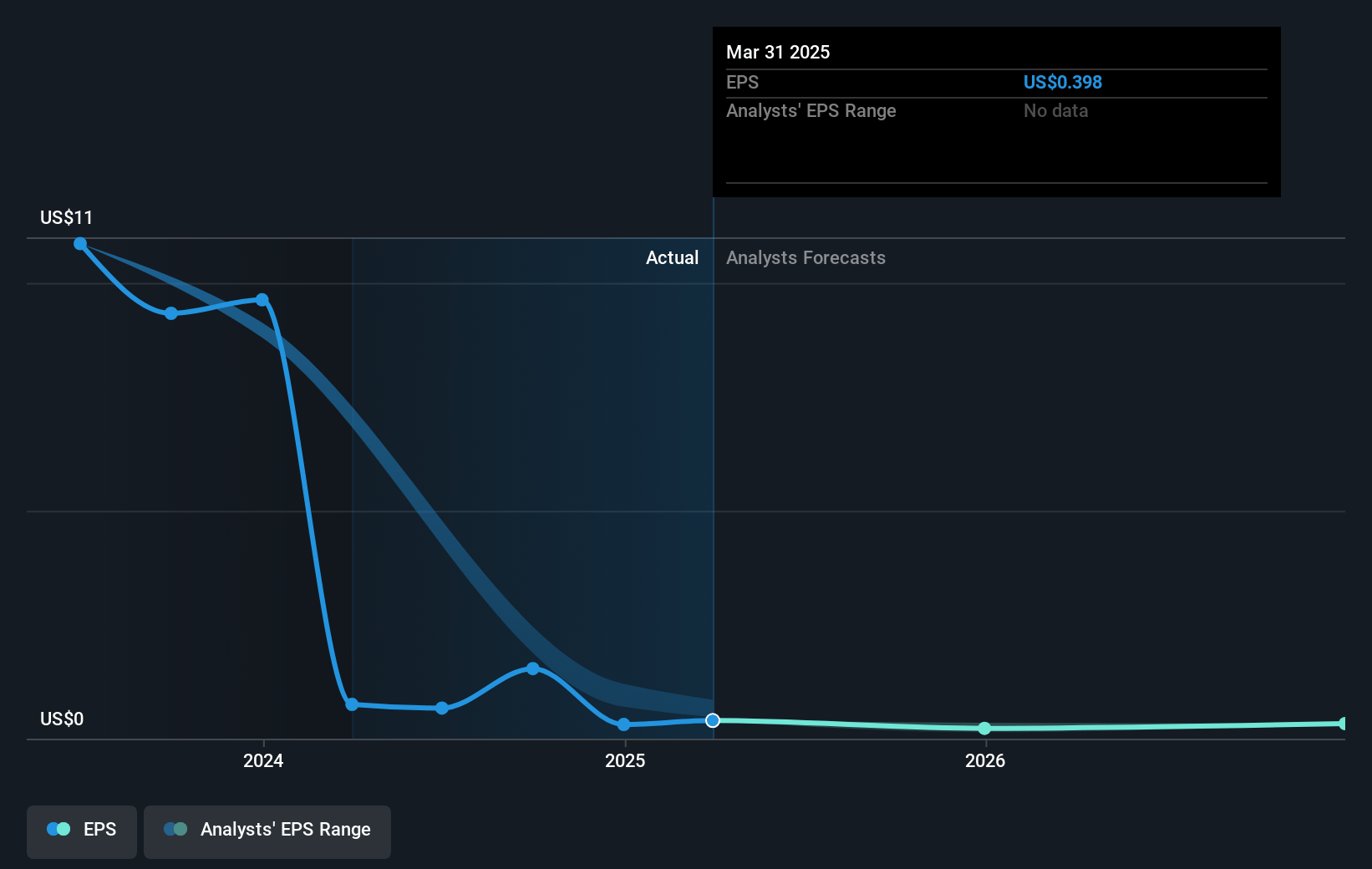Click the first EPS point at US$11
Image resolution: width=1372 pixels, height=869 pixels.
coord(80,244)
